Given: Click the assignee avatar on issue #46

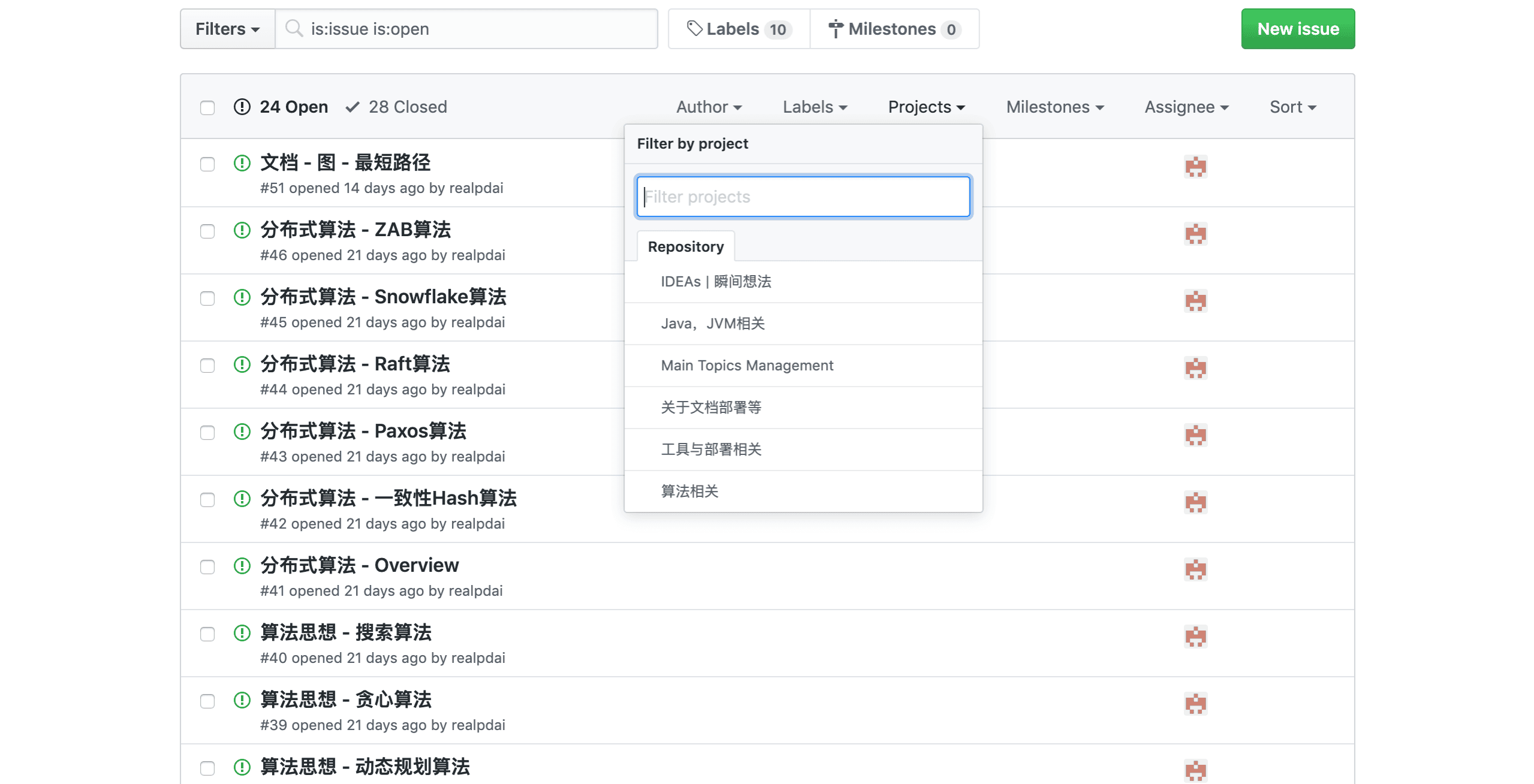Looking at the screenshot, I should [1195, 234].
